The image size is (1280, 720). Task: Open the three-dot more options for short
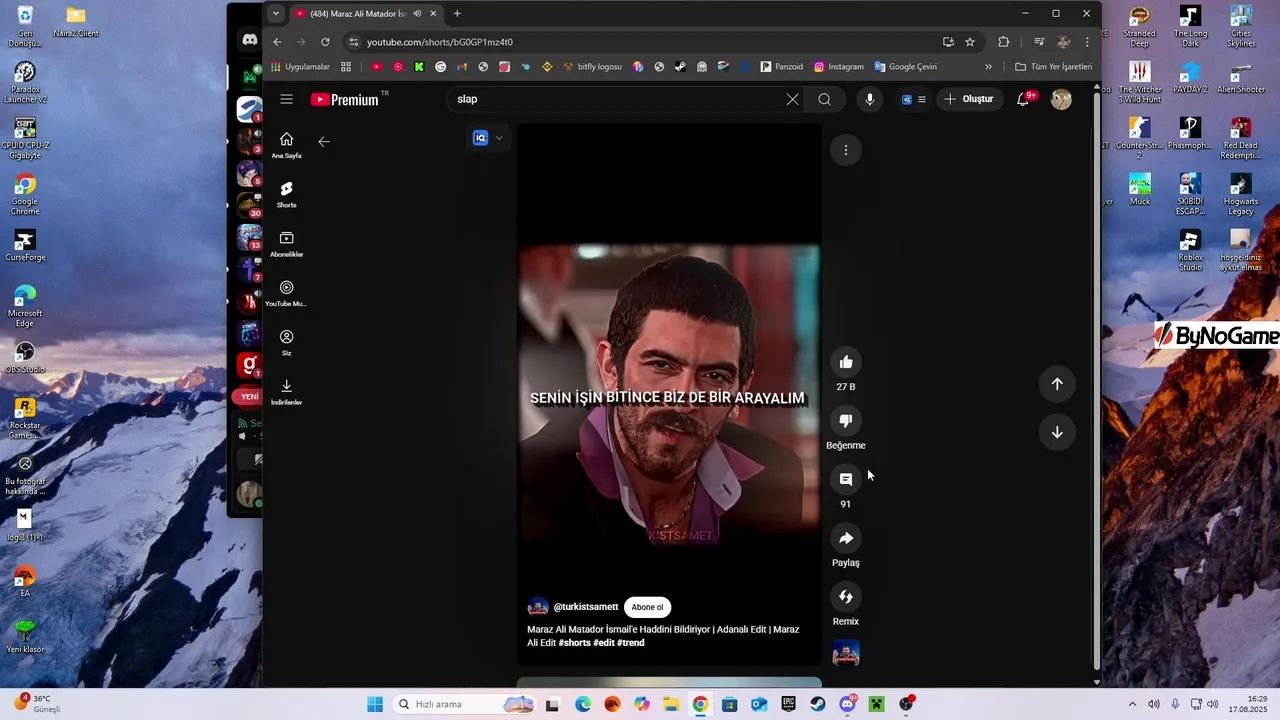[x=846, y=150]
